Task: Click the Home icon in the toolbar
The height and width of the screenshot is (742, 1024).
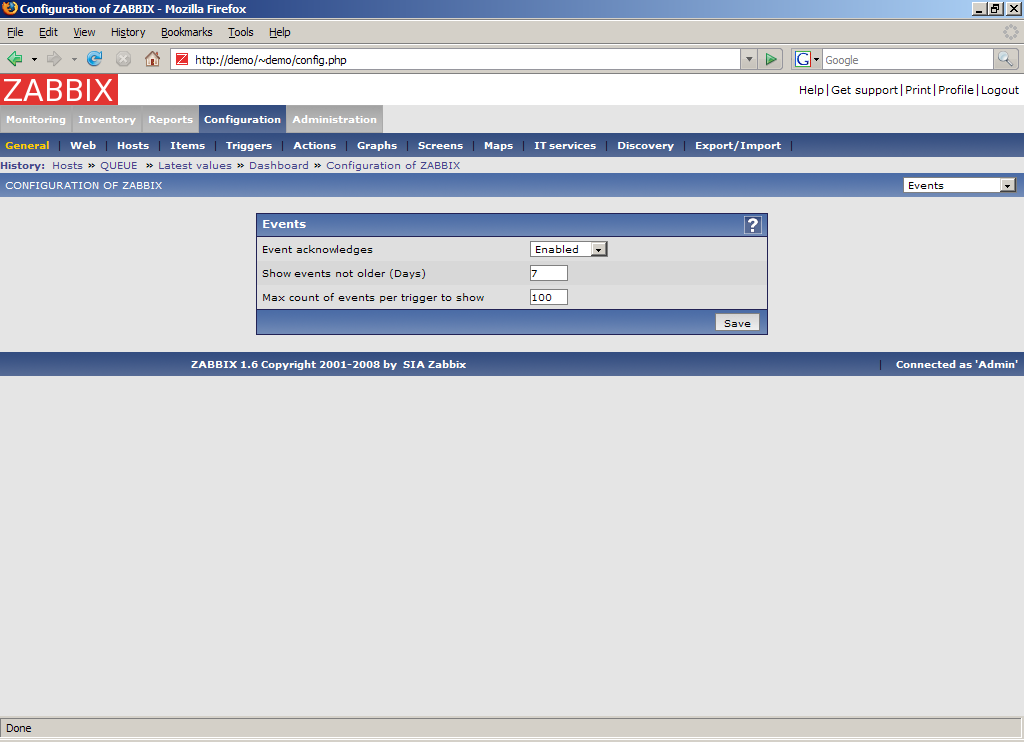Action: [152, 59]
